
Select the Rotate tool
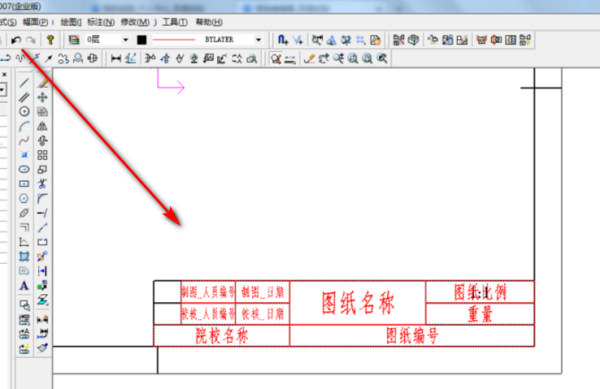click(42, 140)
